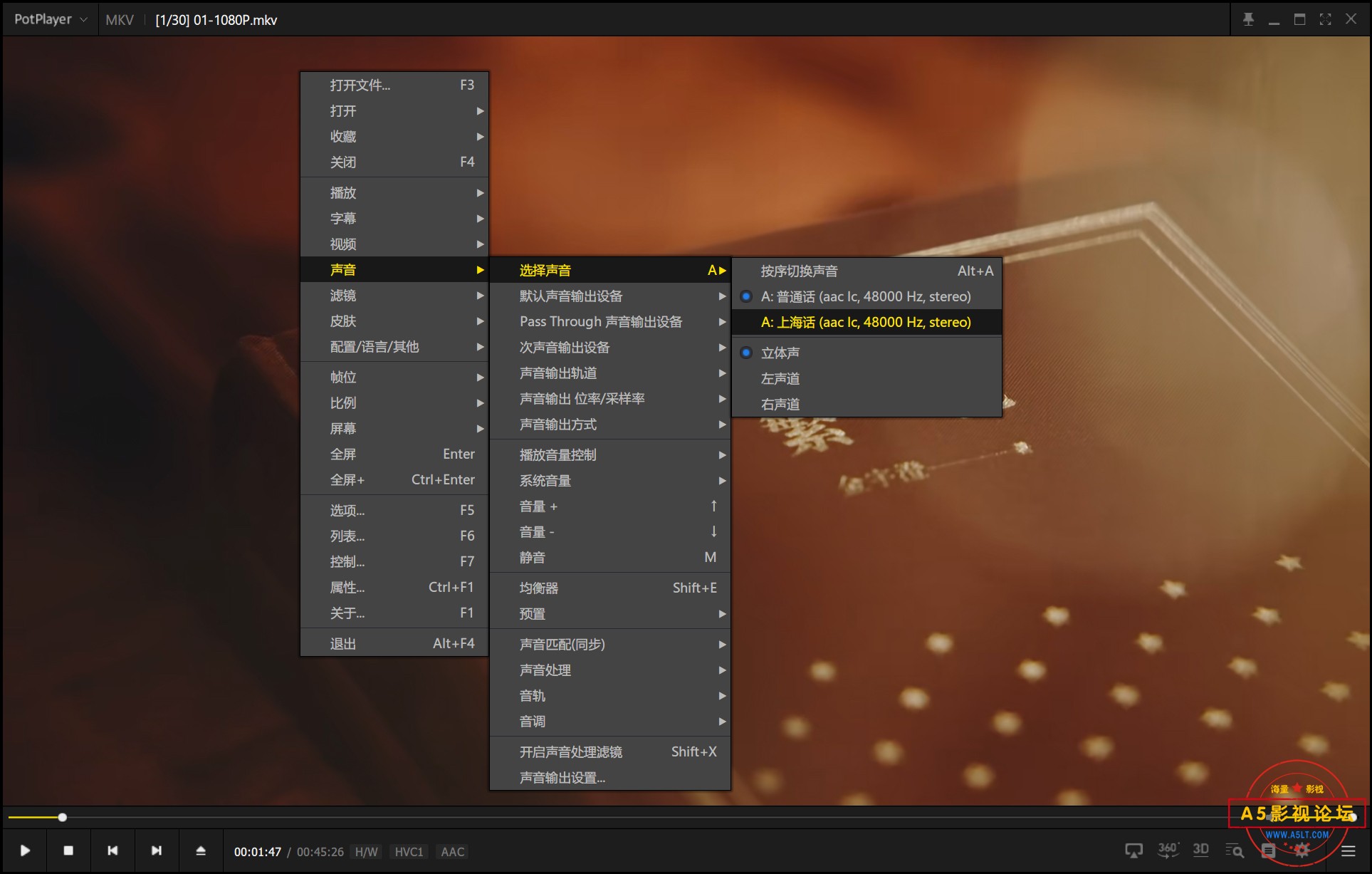Open 声音输出设置... dialog
Screen dimensions: 1372x874
coord(610,777)
